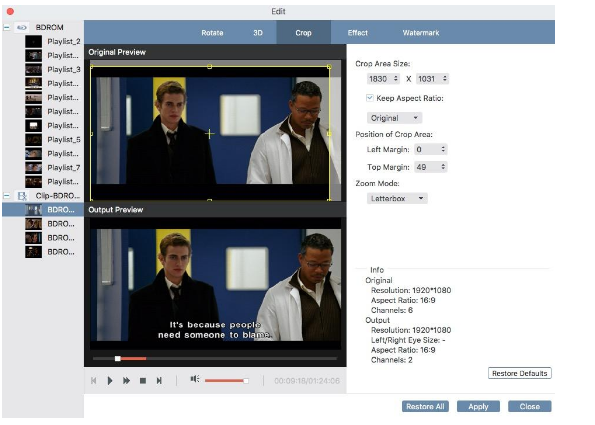Image resolution: width=595 pixels, height=425 pixels.
Task: Click the BDROM disc icon
Action: (22, 27)
